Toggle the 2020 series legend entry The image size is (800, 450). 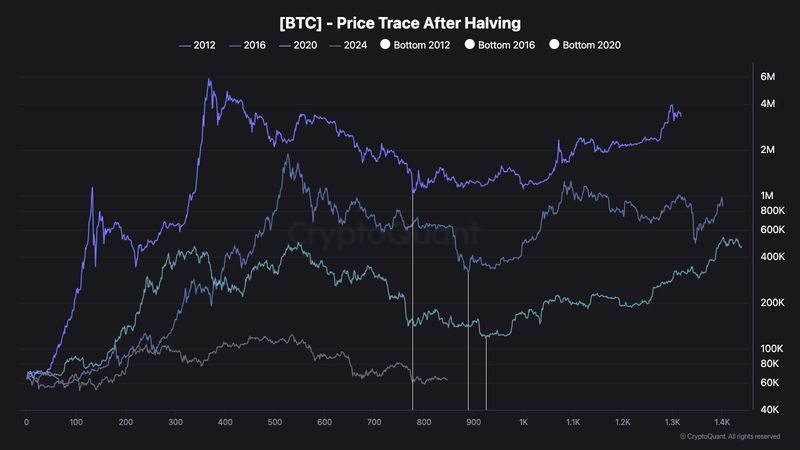[298, 45]
